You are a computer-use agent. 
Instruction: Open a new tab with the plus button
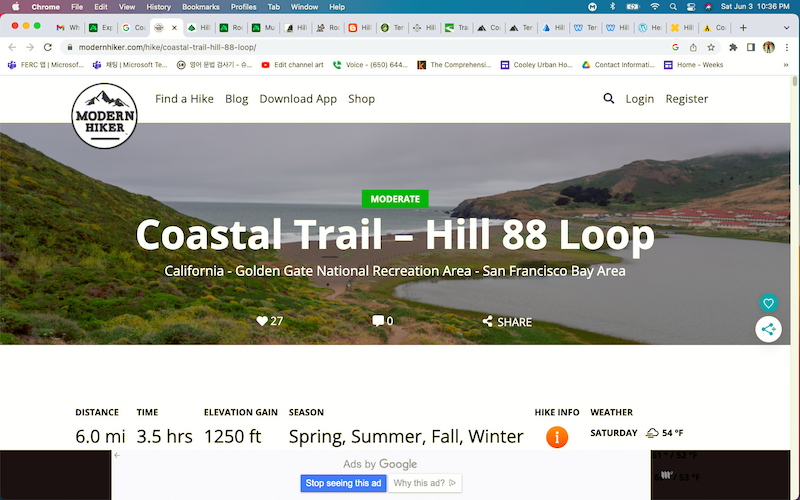point(743,28)
